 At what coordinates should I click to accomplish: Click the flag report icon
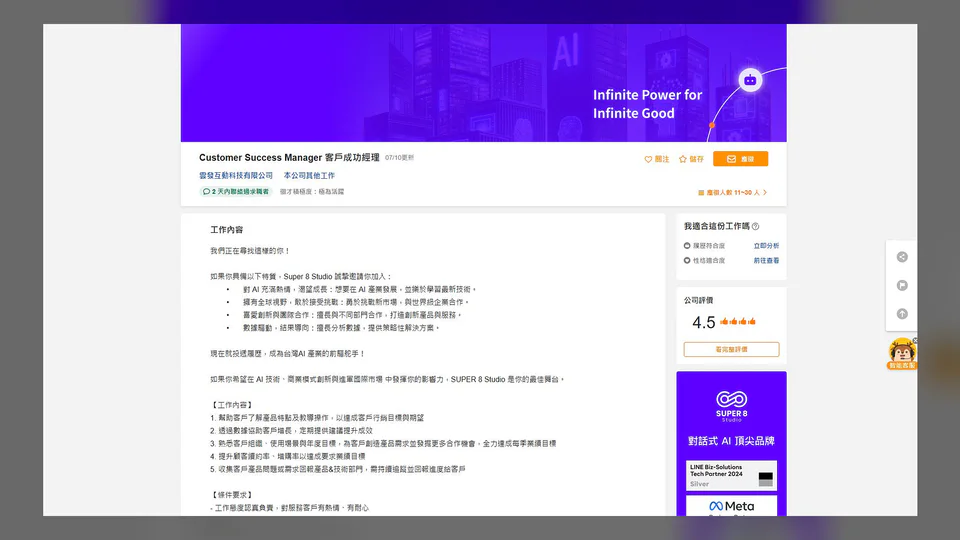click(902, 285)
